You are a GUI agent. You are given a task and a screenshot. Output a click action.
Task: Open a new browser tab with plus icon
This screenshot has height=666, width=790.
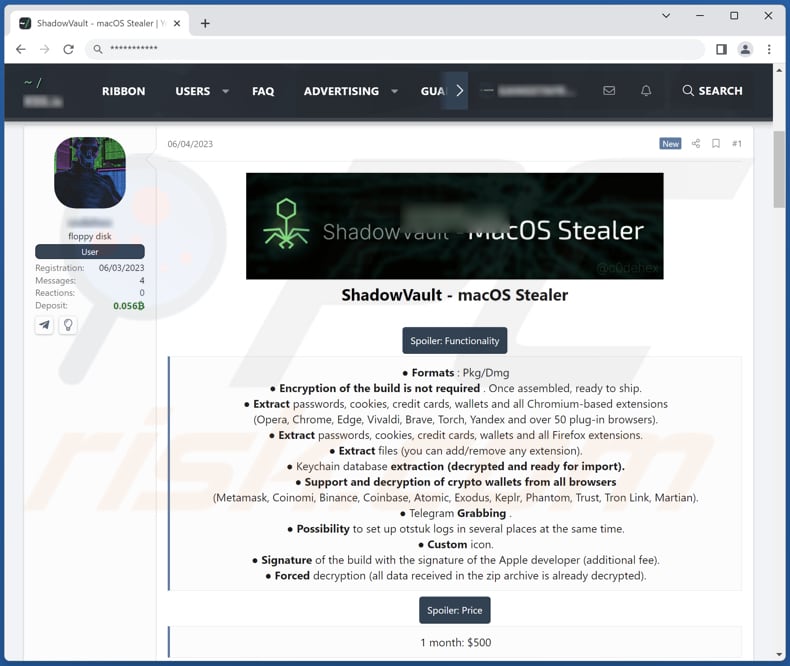[205, 23]
